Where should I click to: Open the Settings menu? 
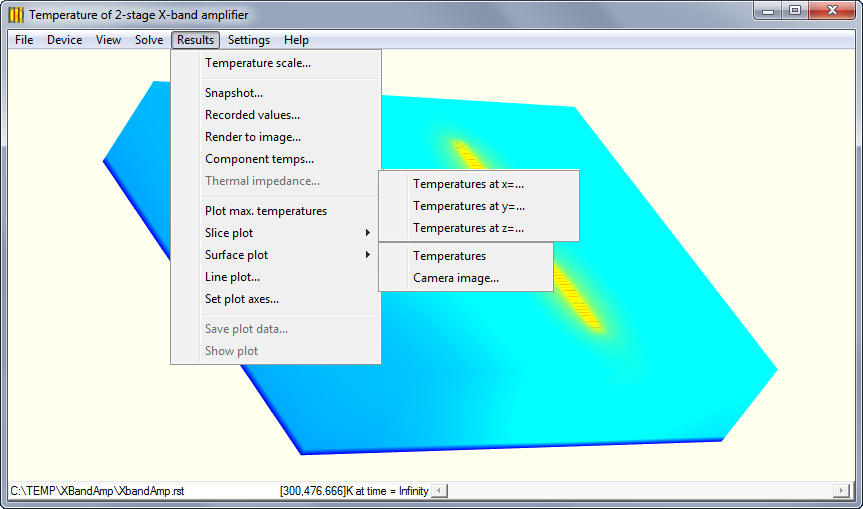coord(249,40)
